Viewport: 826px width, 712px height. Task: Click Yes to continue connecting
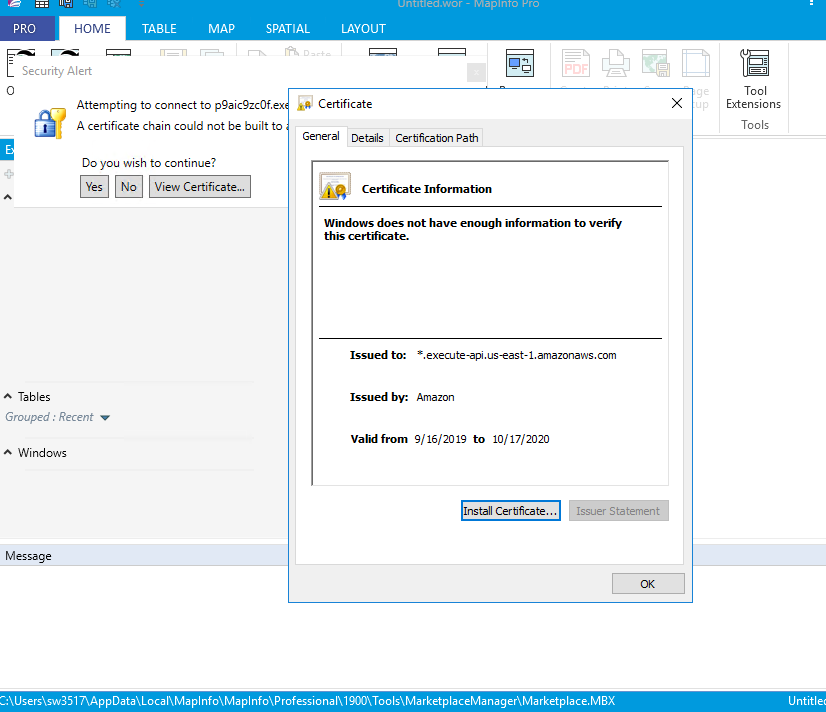[x=94, y=187]
